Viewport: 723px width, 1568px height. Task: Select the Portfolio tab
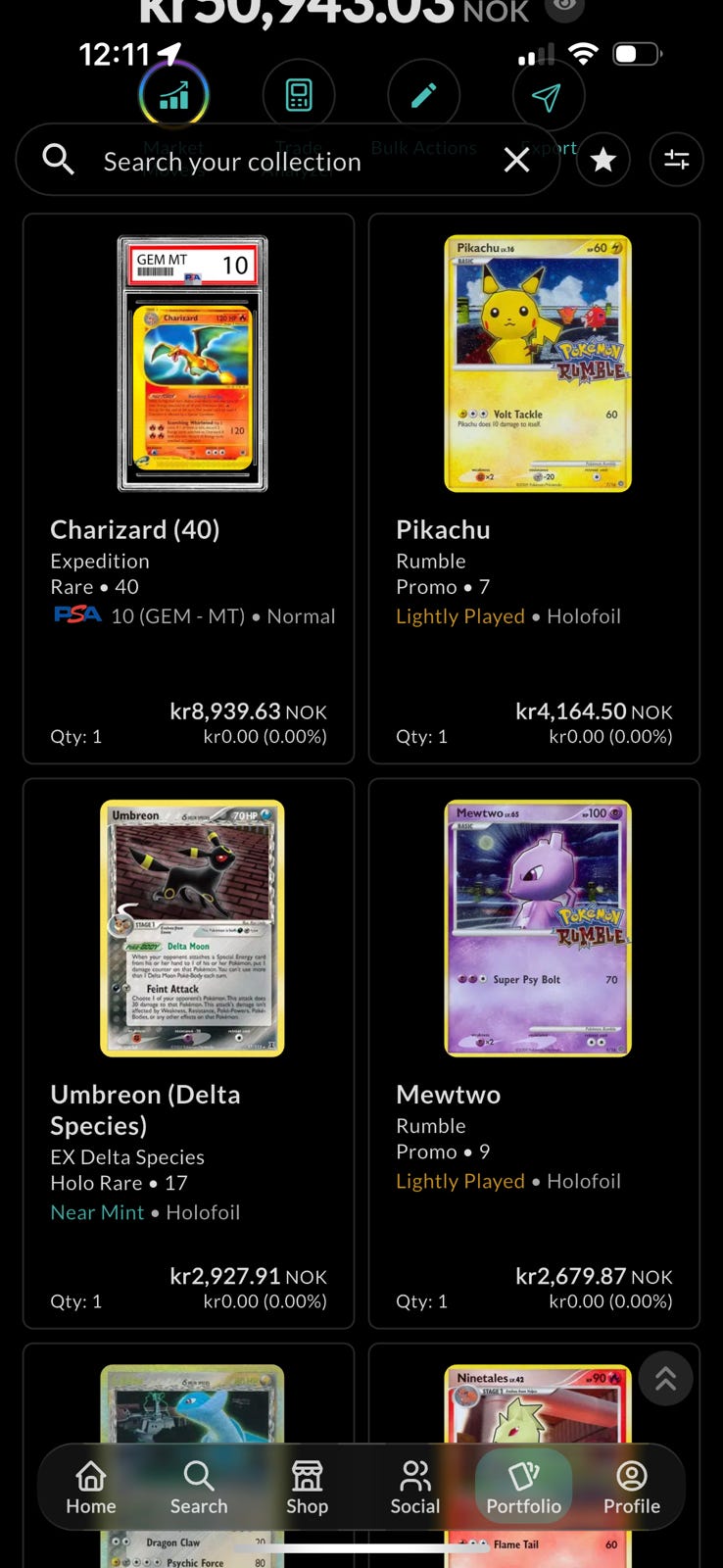pos(524,1488)
